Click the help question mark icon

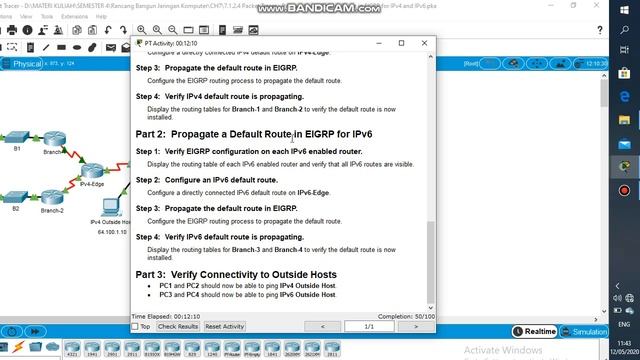coord(600,30)
